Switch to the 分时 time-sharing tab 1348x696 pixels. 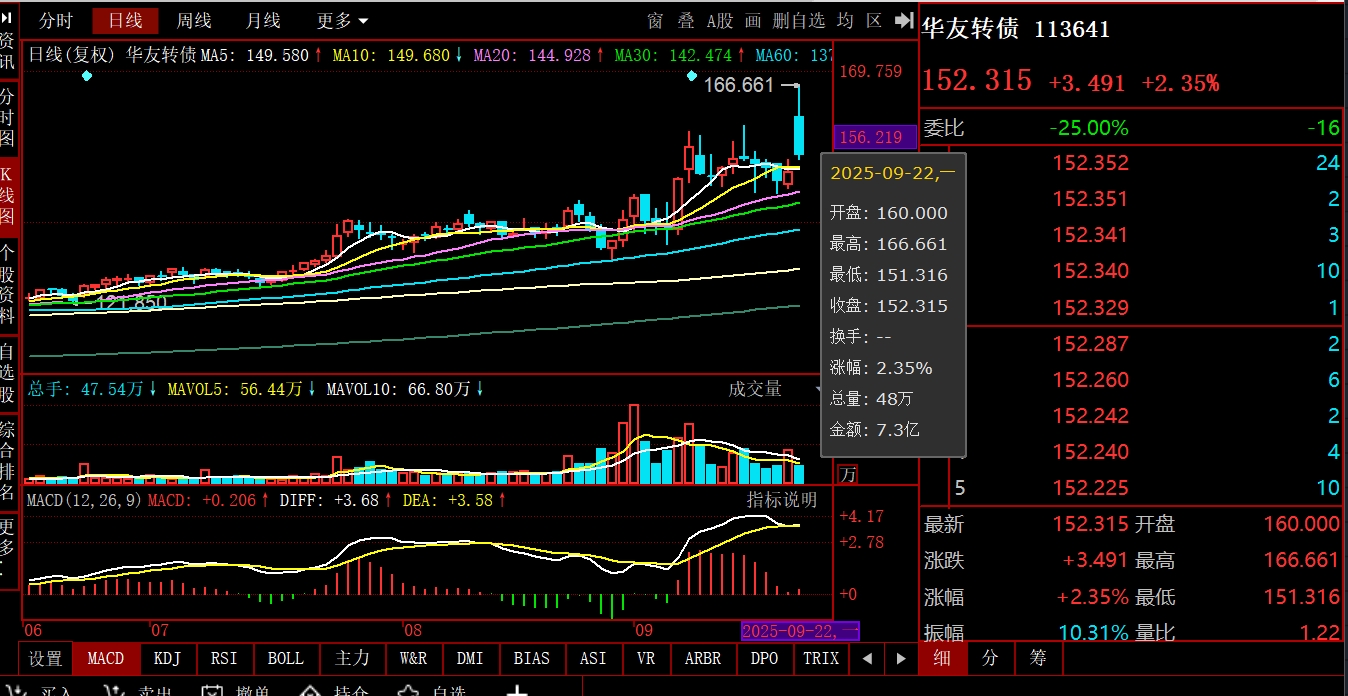click(56, 21)
